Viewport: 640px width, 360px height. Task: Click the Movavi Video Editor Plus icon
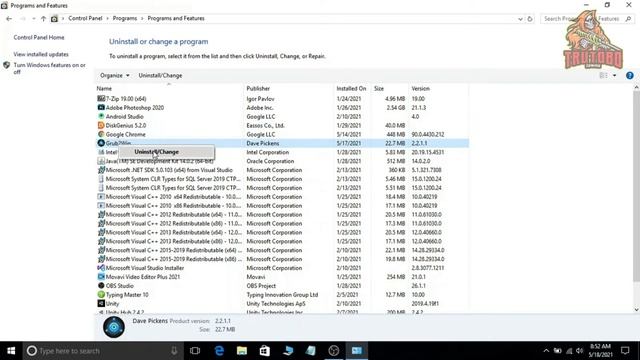(x=101, y=277)
